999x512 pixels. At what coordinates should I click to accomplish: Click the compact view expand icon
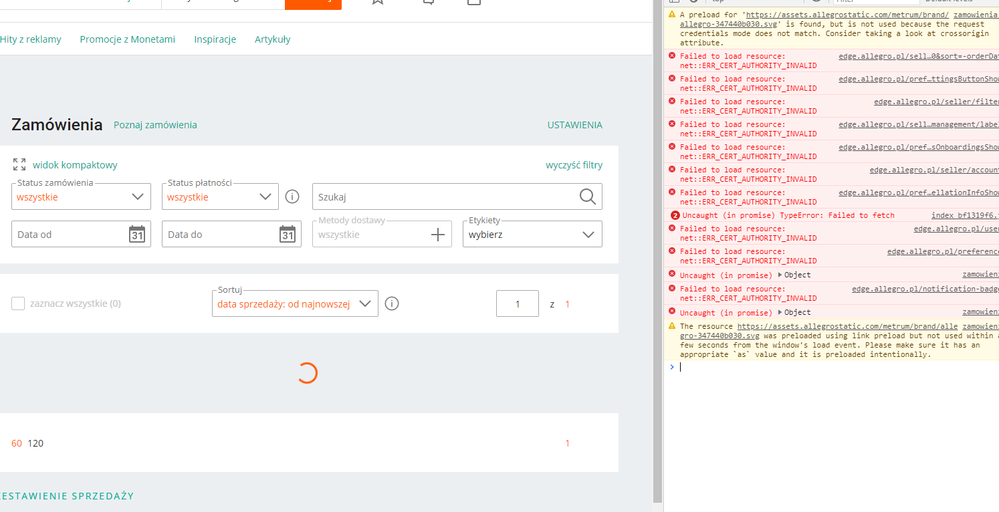(19, 165)
